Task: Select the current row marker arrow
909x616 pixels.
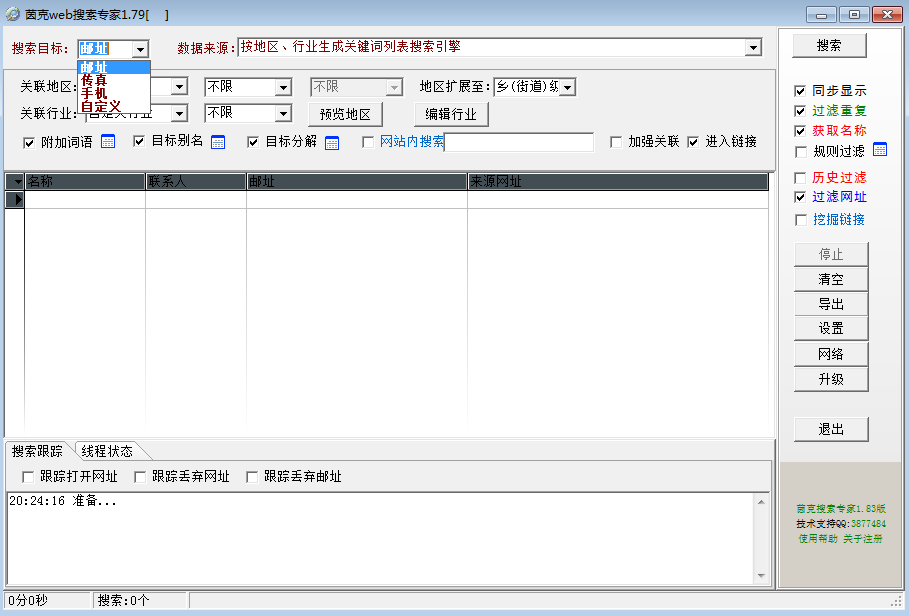Action: [14, 199]
